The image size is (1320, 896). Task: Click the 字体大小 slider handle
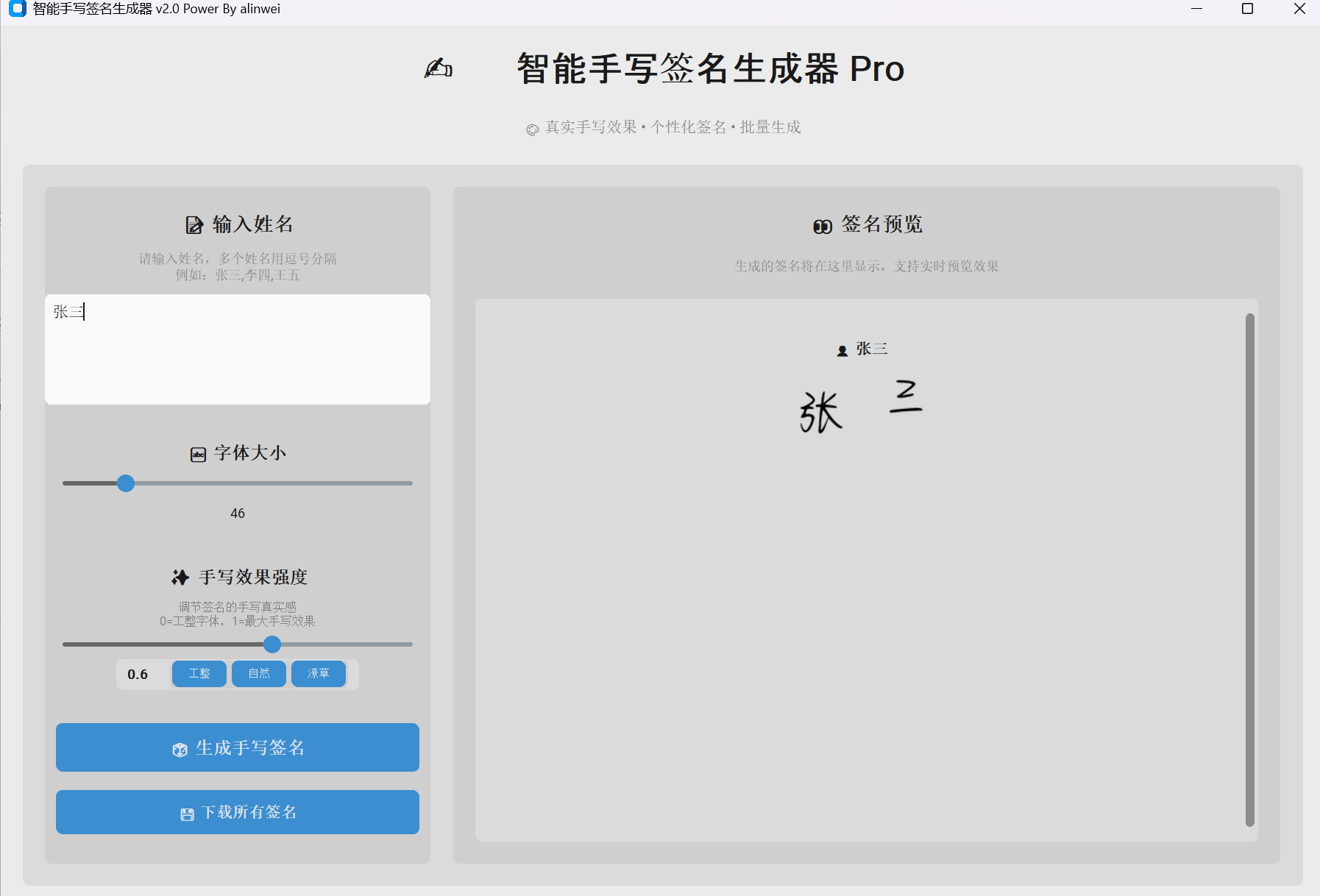point(126,483)
